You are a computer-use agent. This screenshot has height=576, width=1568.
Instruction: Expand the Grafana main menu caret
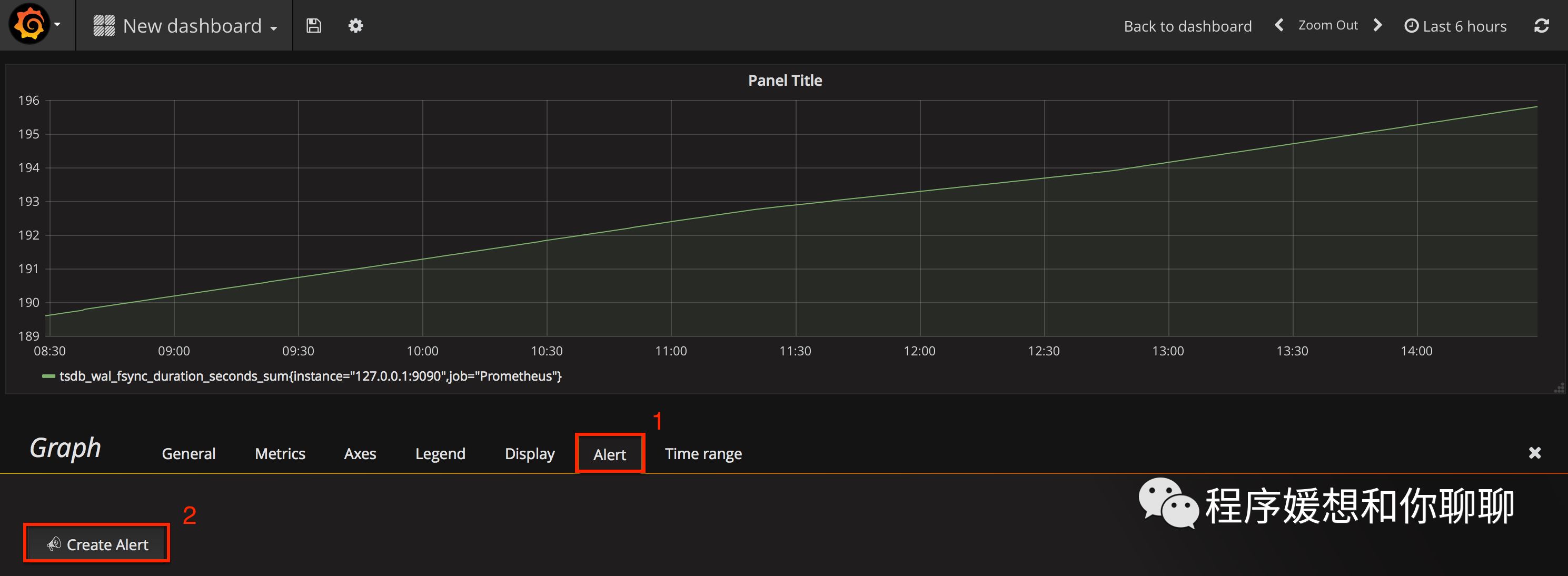[x=57, y=25]
